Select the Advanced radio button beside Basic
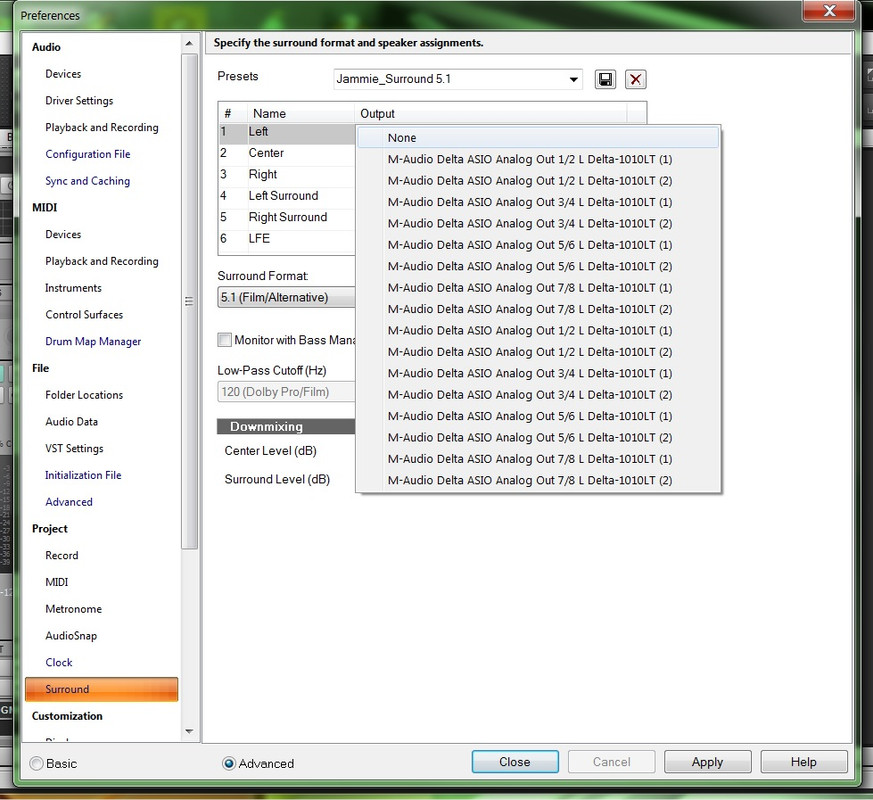This screenshot has width=873, height=800. (x=228, y=763)
